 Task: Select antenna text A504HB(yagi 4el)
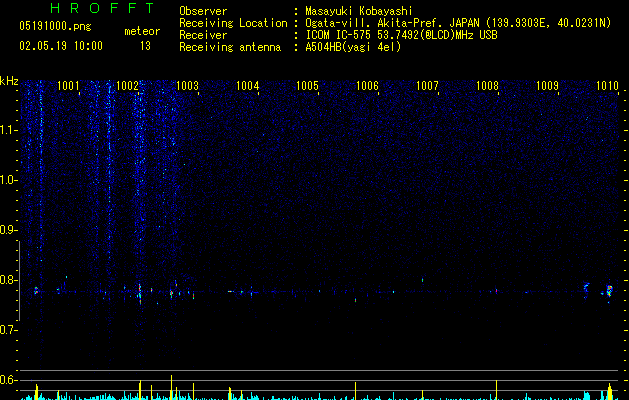point(353,47)
